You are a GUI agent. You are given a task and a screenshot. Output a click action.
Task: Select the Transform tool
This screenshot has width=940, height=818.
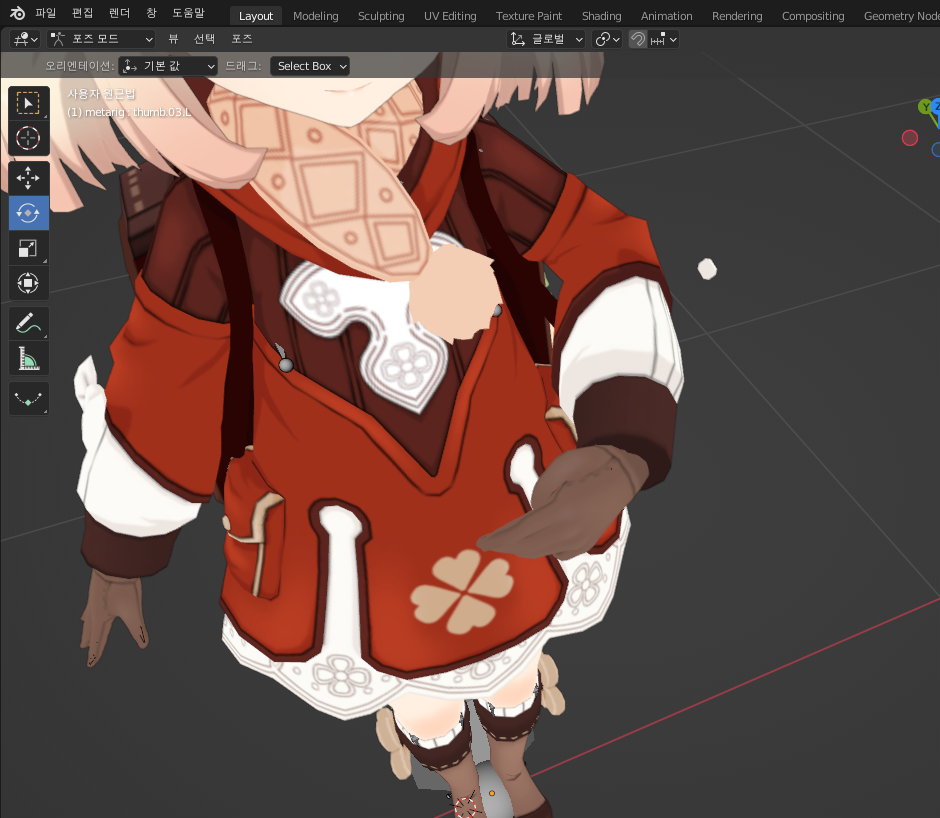click(28, 282)
